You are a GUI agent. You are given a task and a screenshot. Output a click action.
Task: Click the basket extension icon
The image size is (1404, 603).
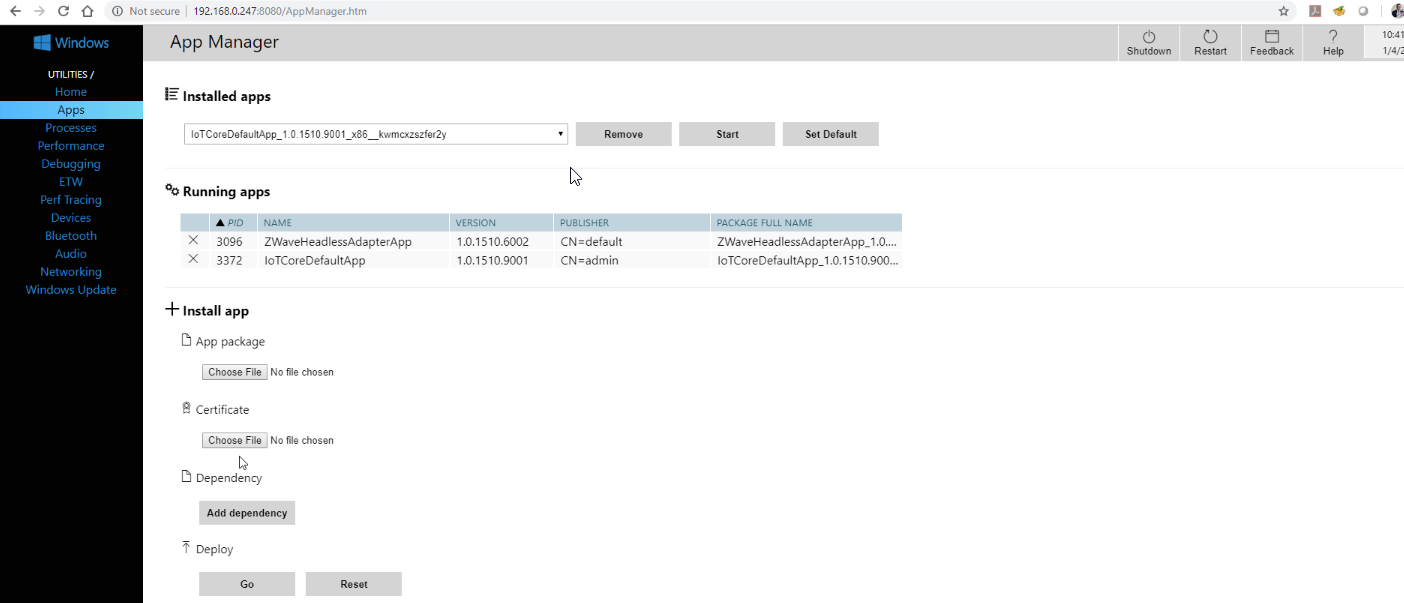pyautogui.click(x=1339, y=11)
